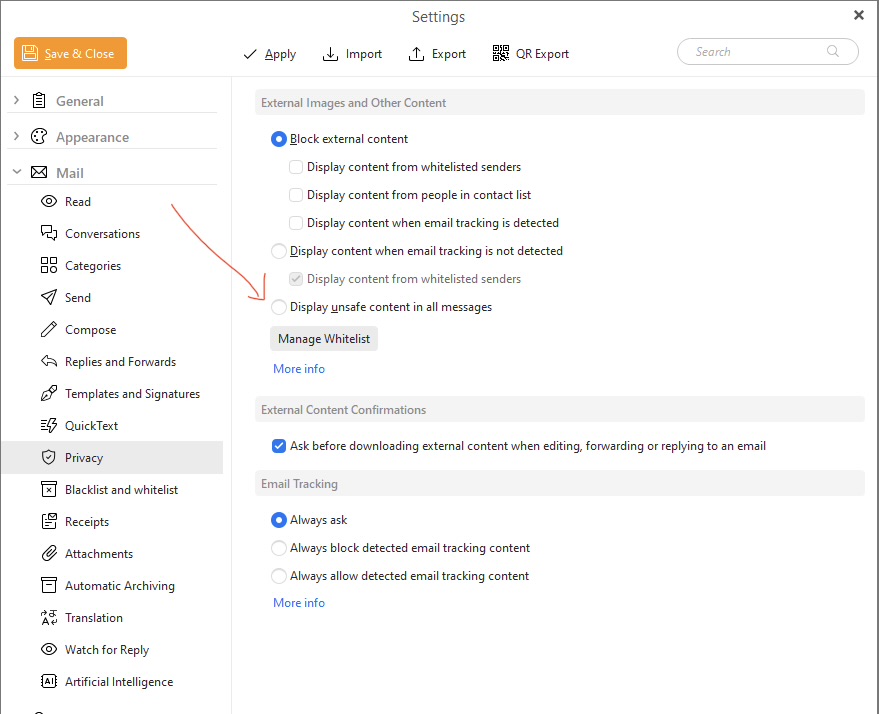Click the Compose pencil icon
Viewport: 879px width, 714px height.
click(49, 329)
